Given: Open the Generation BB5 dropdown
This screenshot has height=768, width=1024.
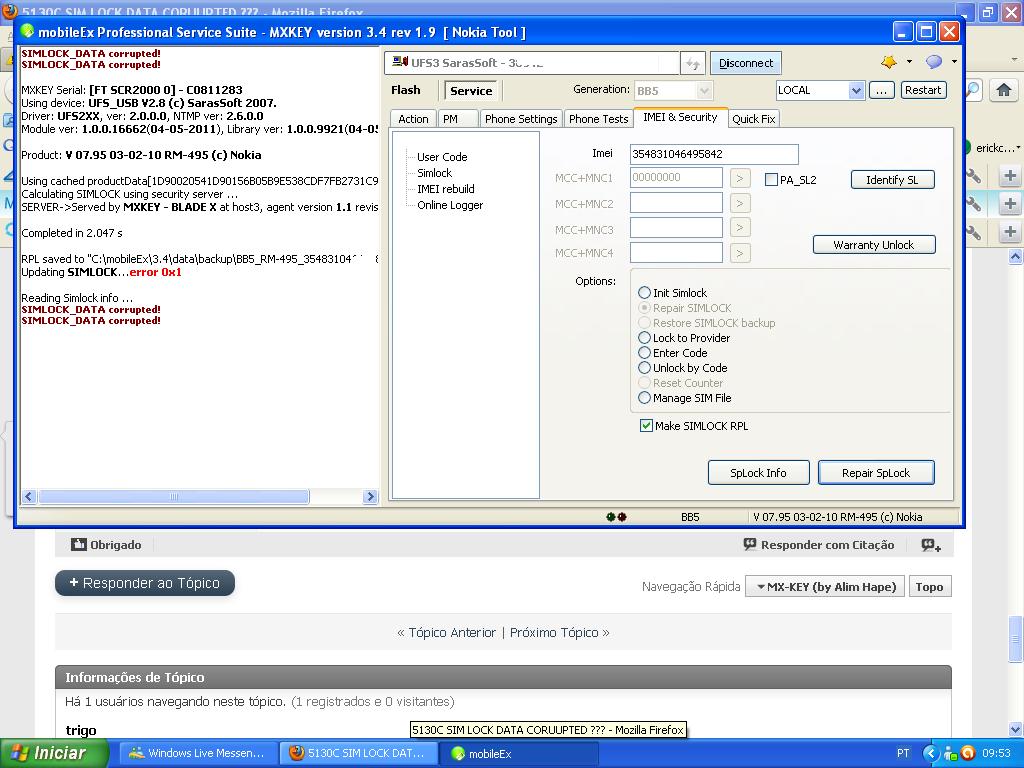Looking at the screenshot, I should point(704,90).
